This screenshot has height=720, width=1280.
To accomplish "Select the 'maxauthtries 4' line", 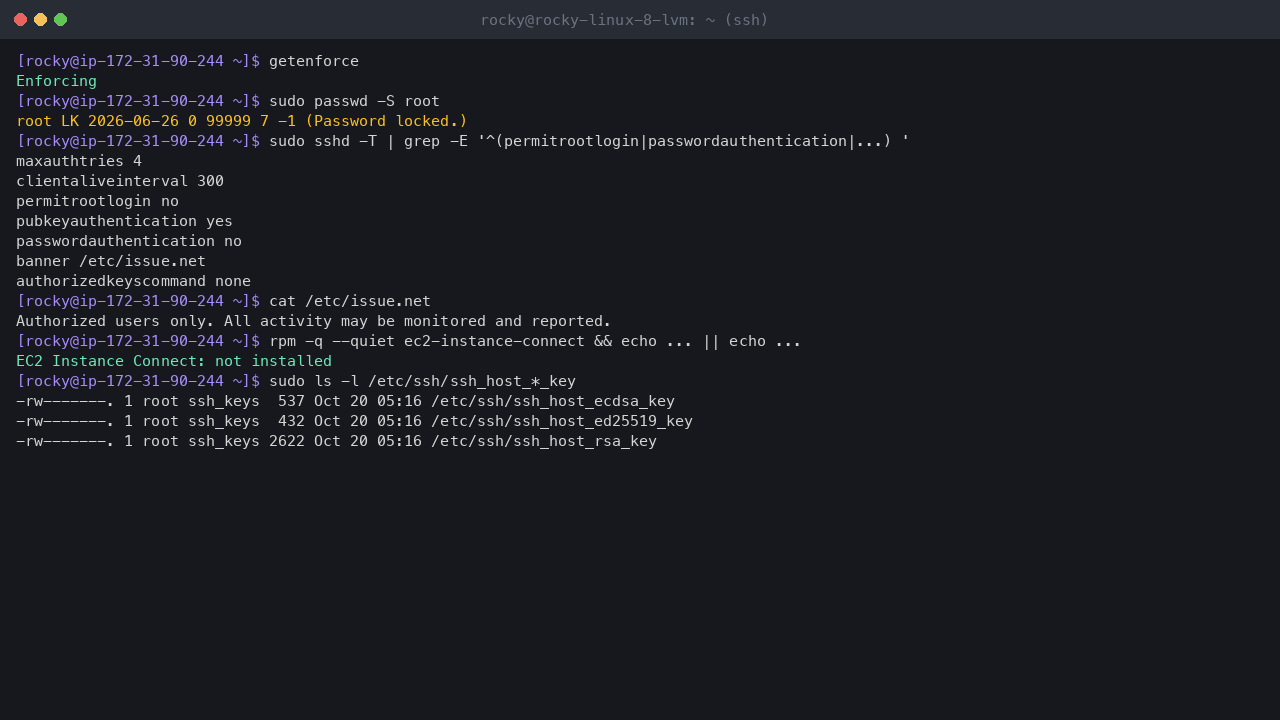I will click(79, 161).
